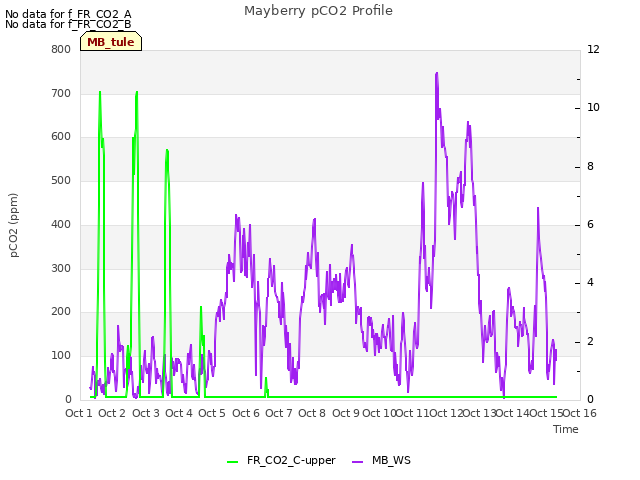Click the Oct 6 x-axis tick label
Screen dimensions: 640x480
click(x=246, y=413)
